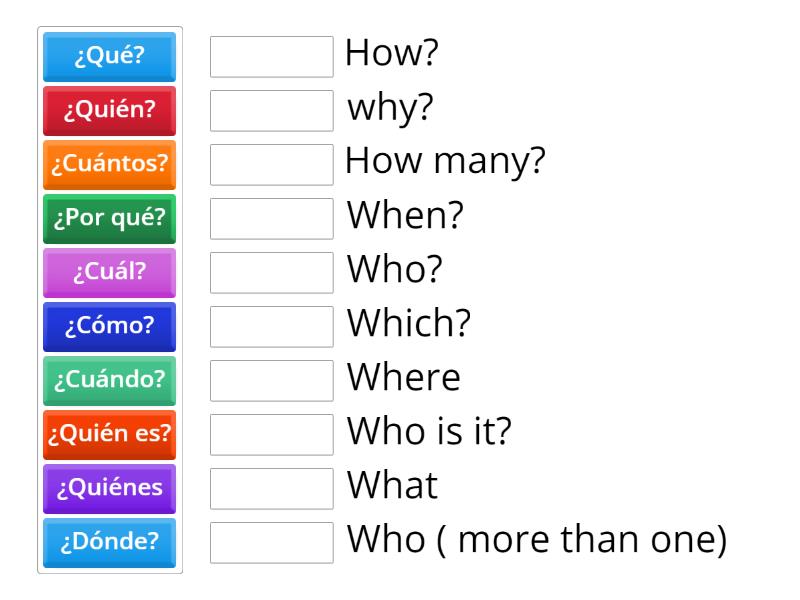The image size is (800, 600).
Task: Click the box beside Who (more than one)
Action: [271, 543]
